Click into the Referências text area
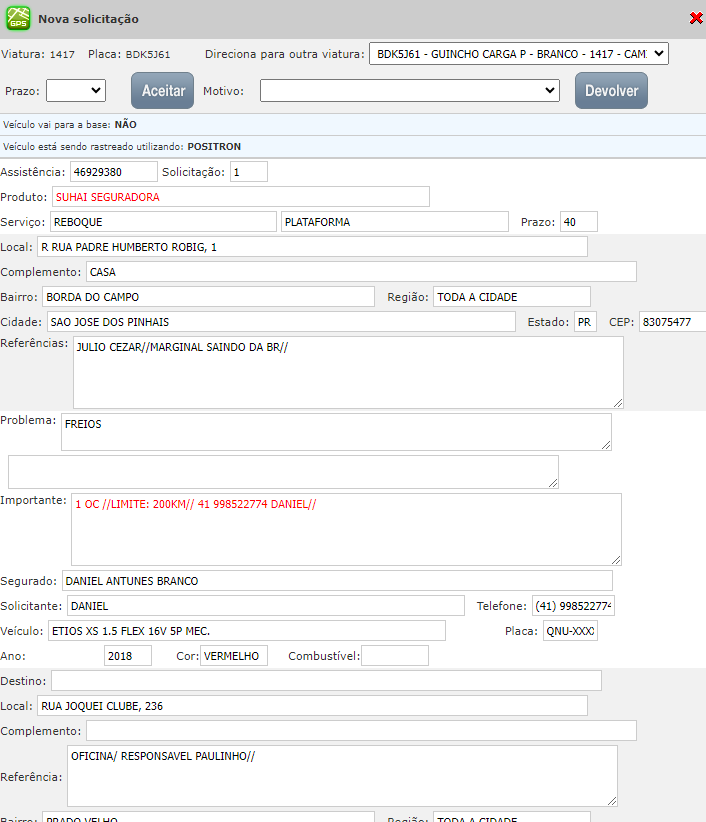 click(348, 372)
